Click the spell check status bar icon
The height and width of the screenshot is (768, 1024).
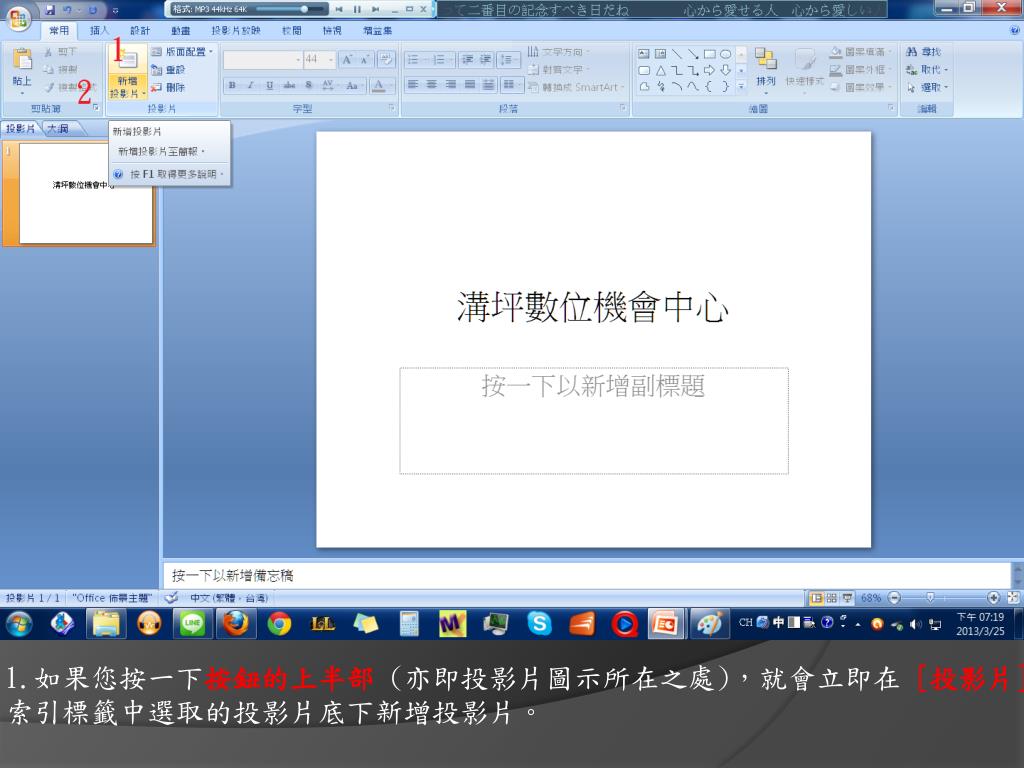(171, 598)
